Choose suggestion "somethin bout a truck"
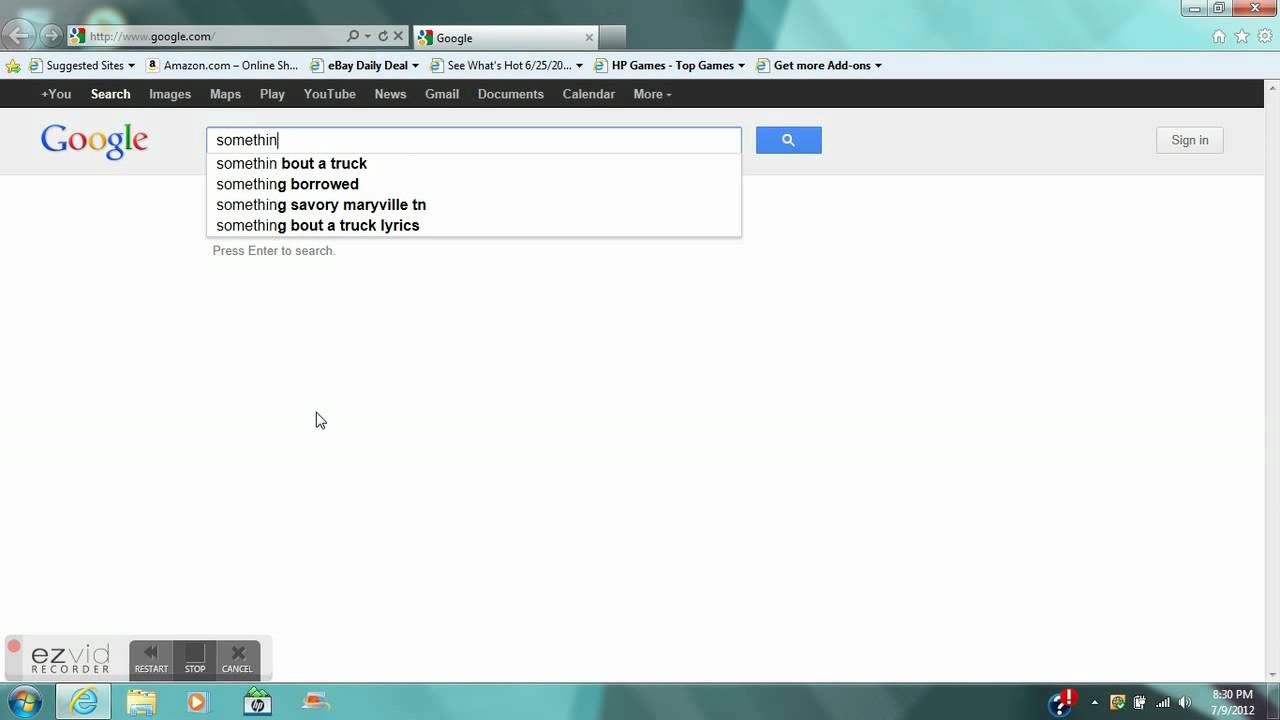The image size is (1280, 720). point(474,164)
